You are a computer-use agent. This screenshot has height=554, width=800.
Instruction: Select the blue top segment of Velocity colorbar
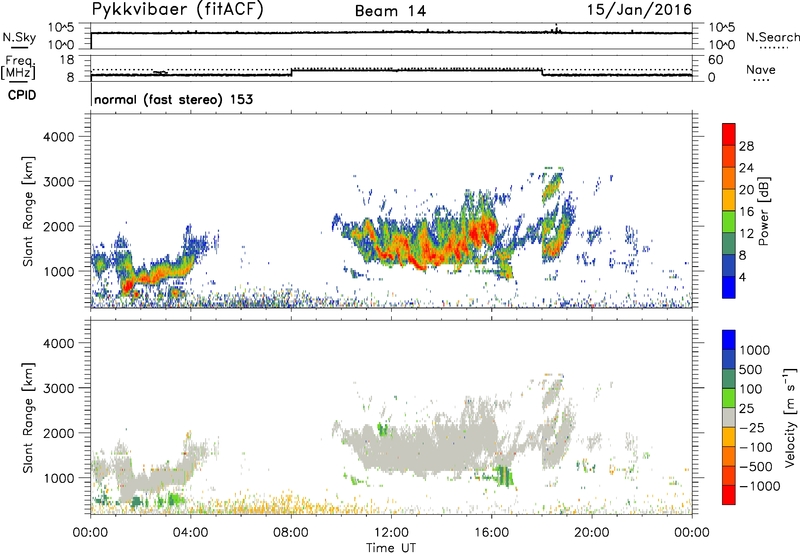[729, 340]
